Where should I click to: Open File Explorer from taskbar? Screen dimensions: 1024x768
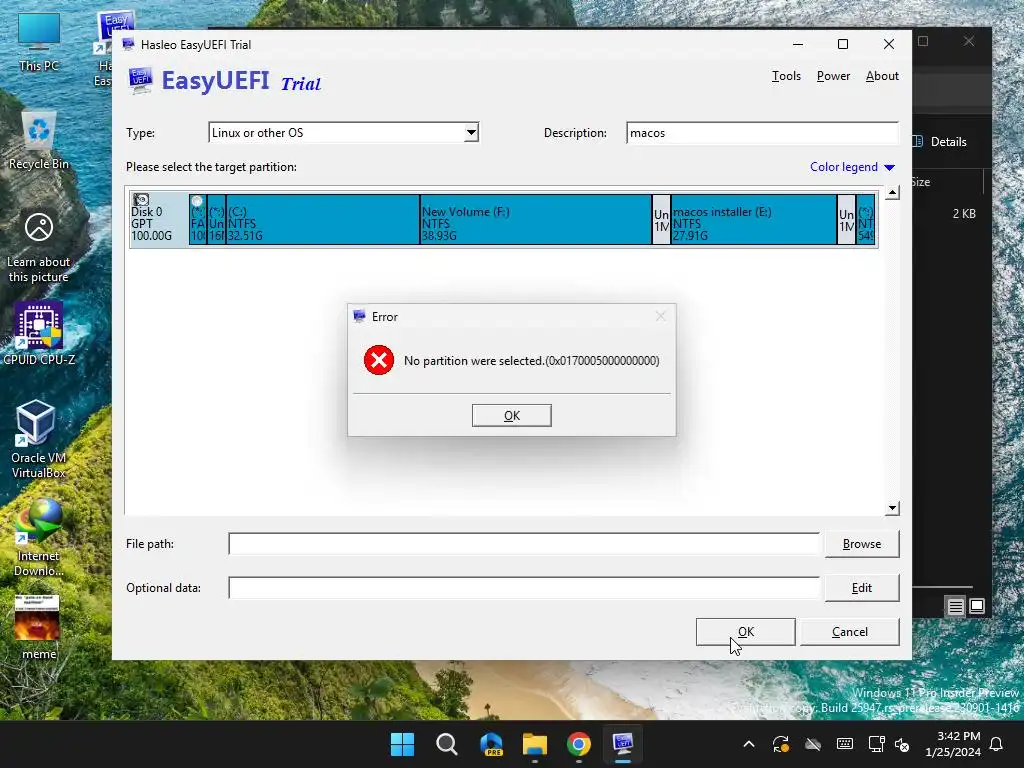tap(535, 744)
